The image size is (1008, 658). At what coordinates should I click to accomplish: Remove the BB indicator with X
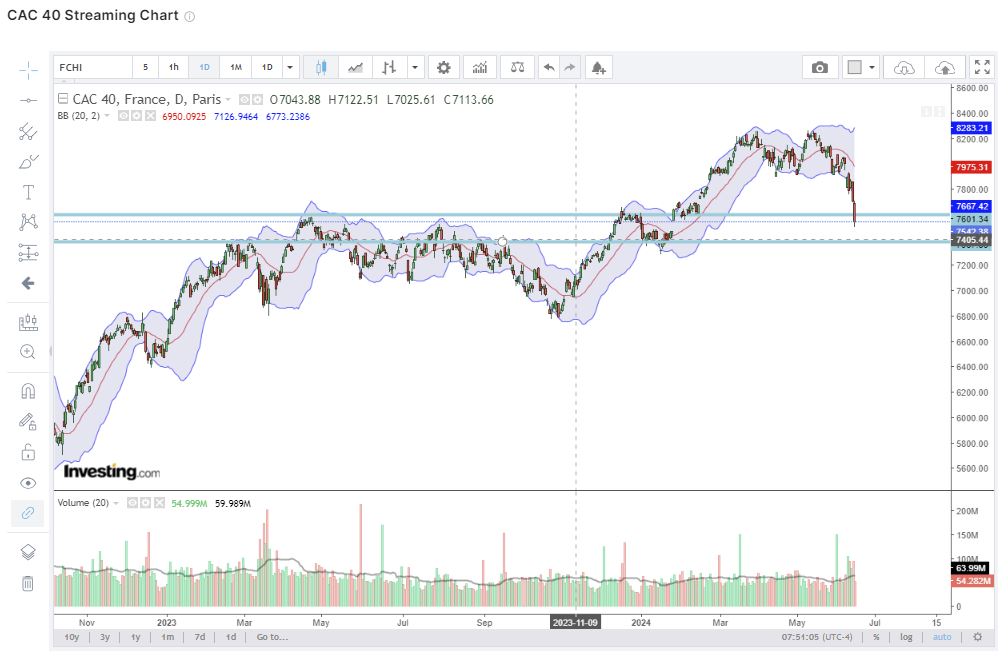pos(150,116)
